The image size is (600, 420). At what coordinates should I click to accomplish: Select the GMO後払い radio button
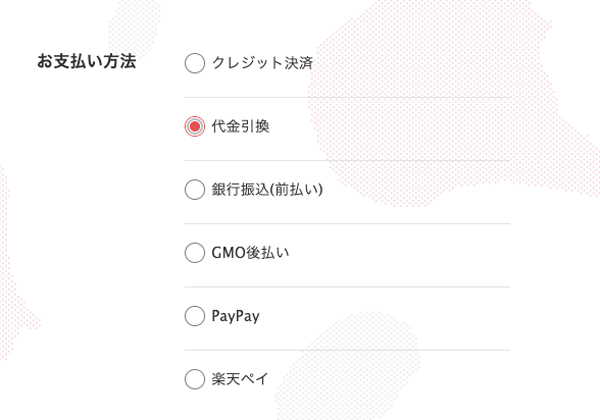194,253
